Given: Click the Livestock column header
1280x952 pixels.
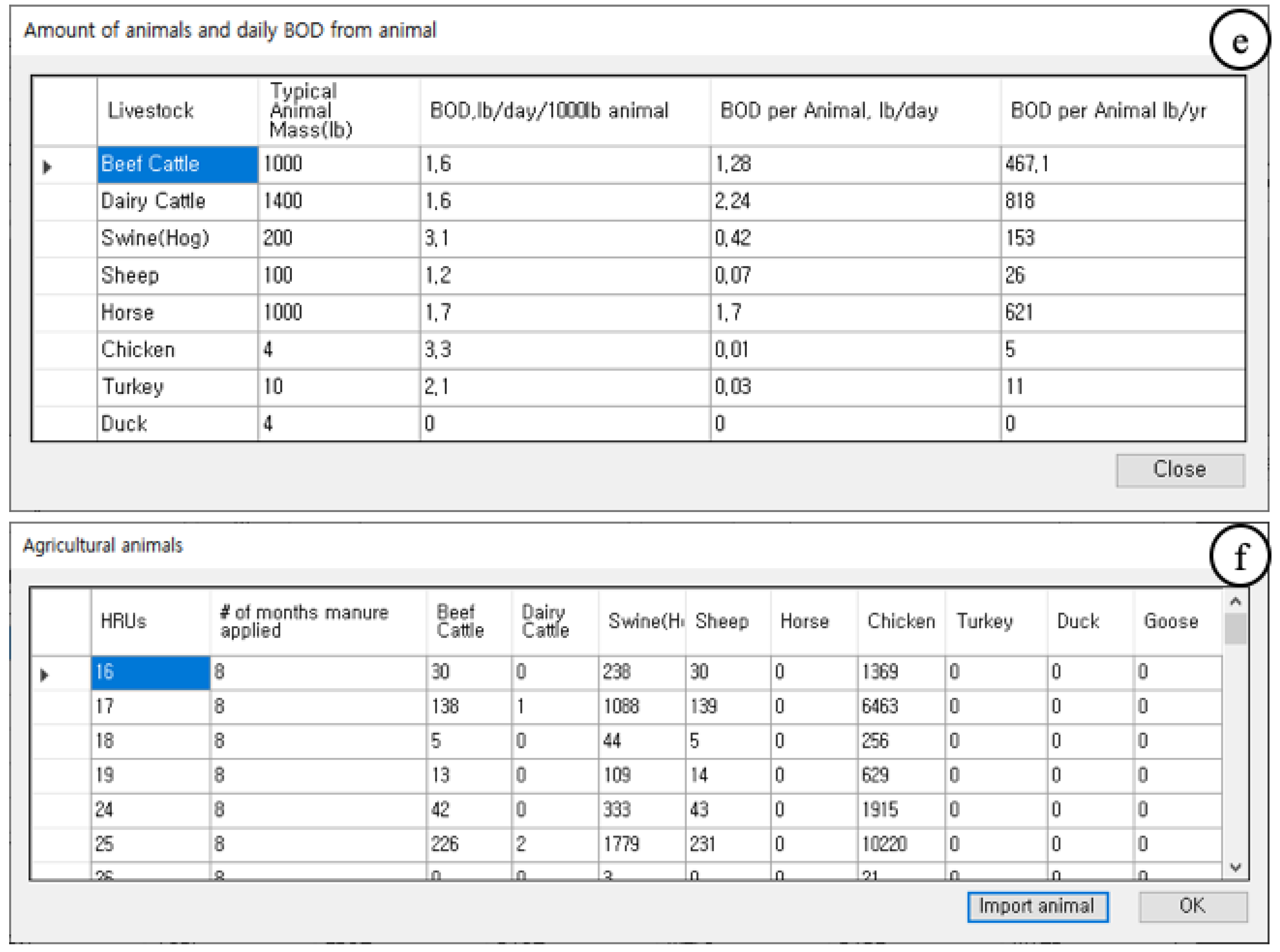Looking at the screenshot, I should (177, 111).
